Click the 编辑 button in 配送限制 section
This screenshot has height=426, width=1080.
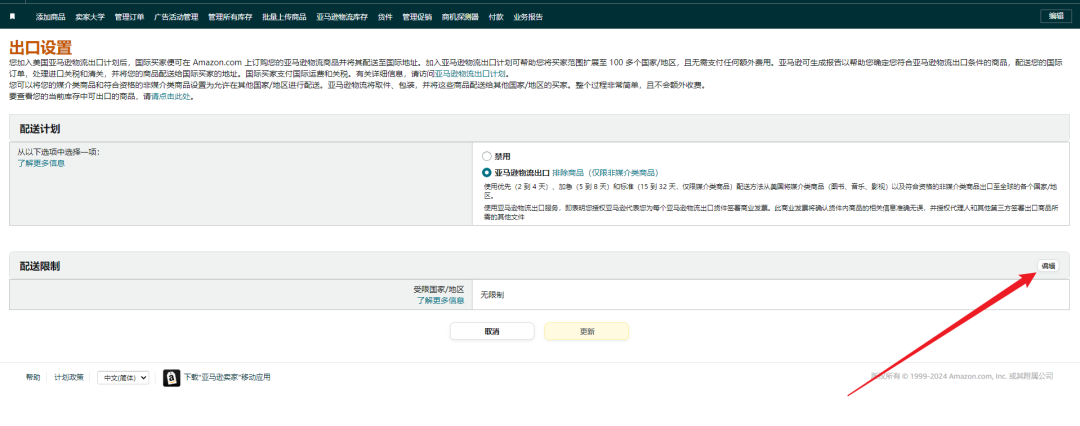point(1048,265)
